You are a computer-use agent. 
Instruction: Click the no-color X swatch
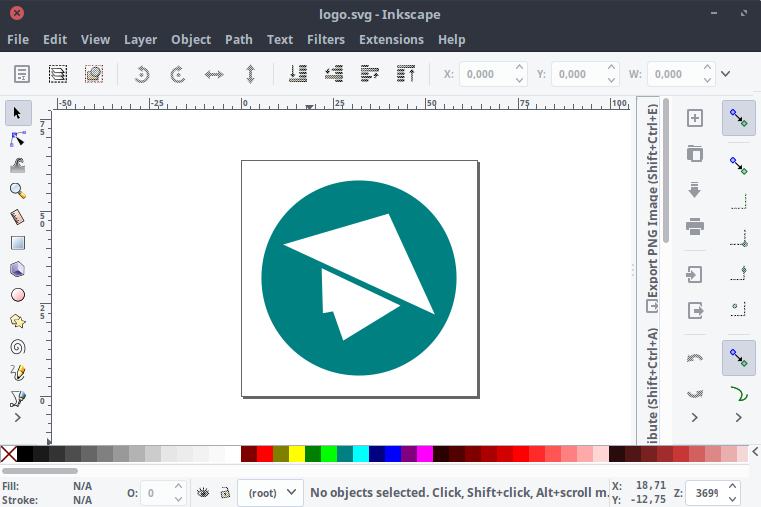(9, 454)
